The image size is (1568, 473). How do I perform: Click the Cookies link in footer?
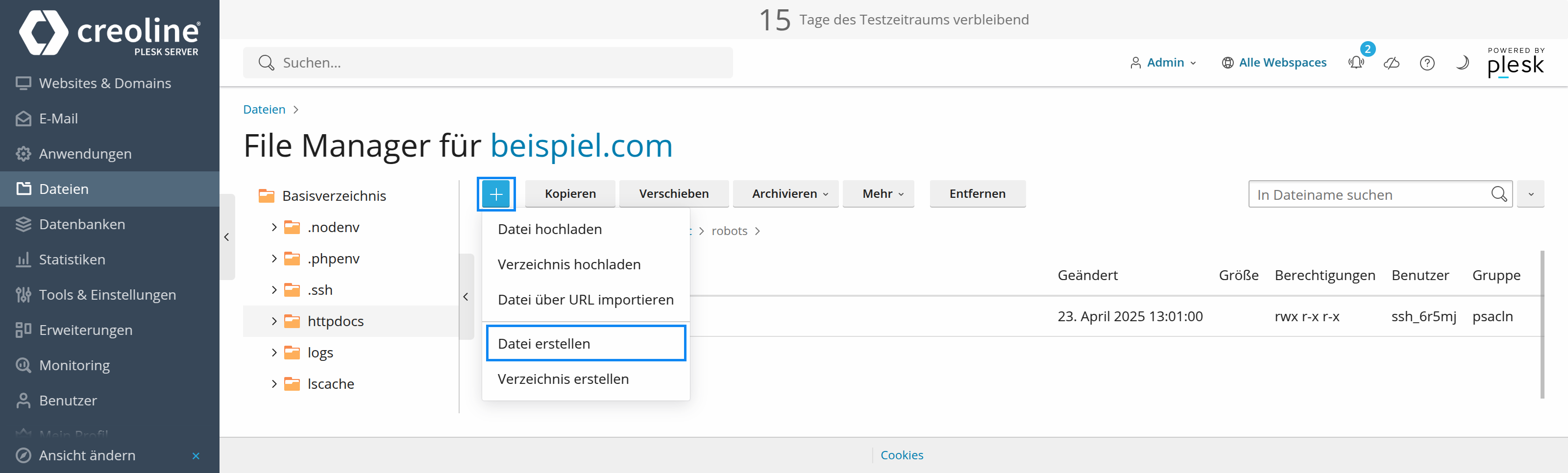[x=902, y=455]
